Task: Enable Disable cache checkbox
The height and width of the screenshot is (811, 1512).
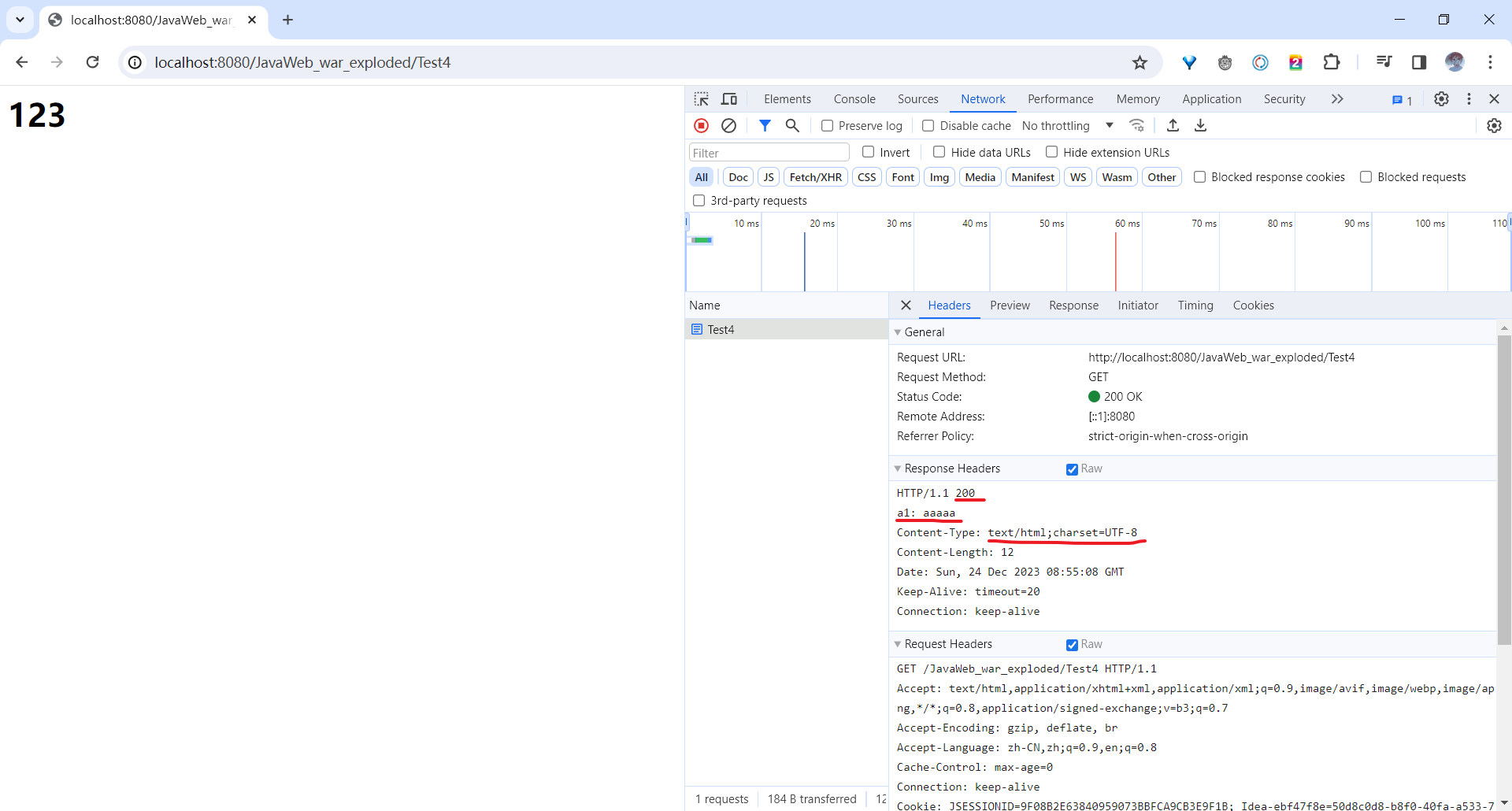Action: pos(928,126)
